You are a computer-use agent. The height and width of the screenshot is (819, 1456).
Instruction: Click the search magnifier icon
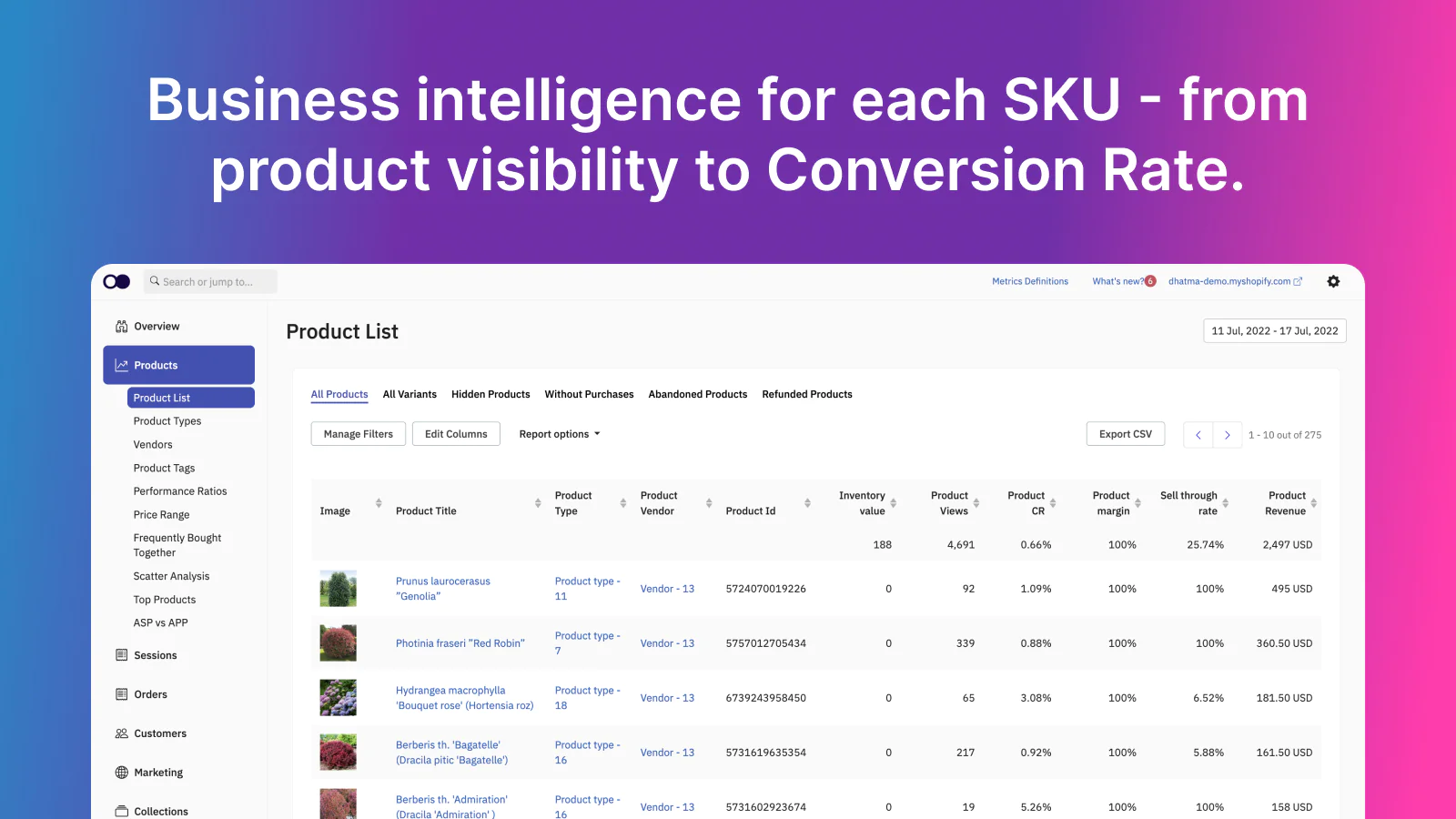coord(155,281)
